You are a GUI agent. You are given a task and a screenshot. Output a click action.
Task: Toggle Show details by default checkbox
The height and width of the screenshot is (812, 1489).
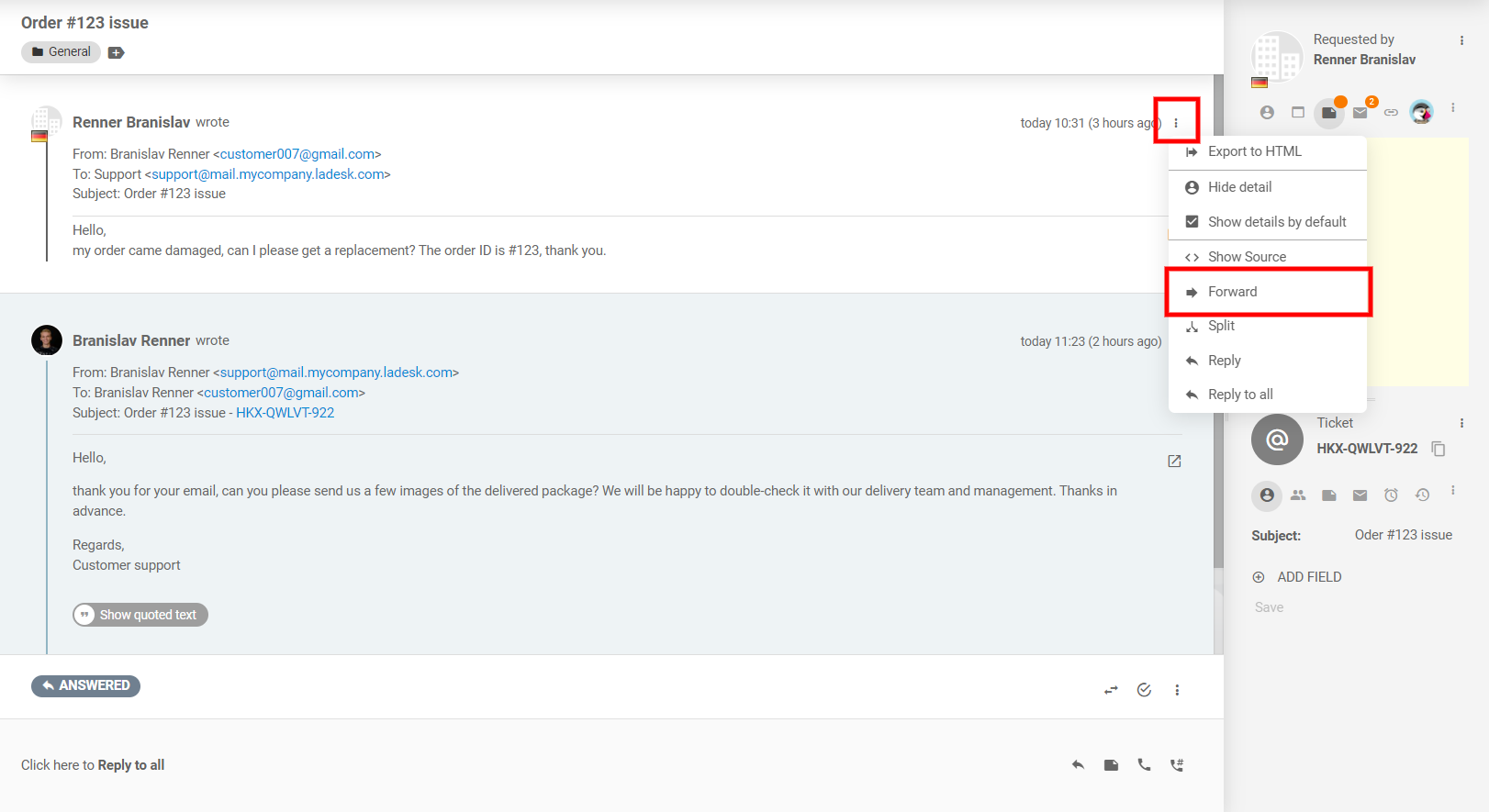pyautogui.click(x=1192, y=222)
